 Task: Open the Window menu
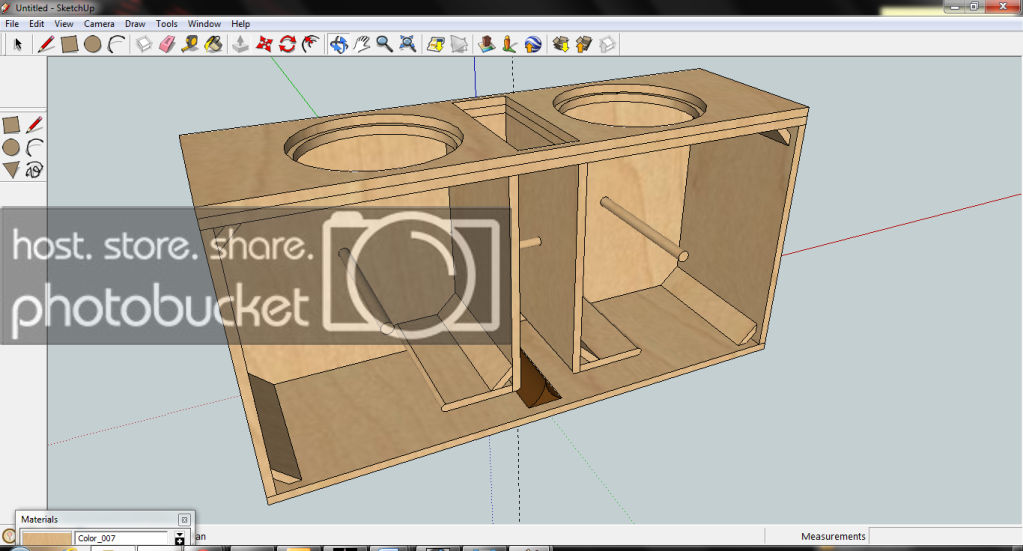point(204,23)
